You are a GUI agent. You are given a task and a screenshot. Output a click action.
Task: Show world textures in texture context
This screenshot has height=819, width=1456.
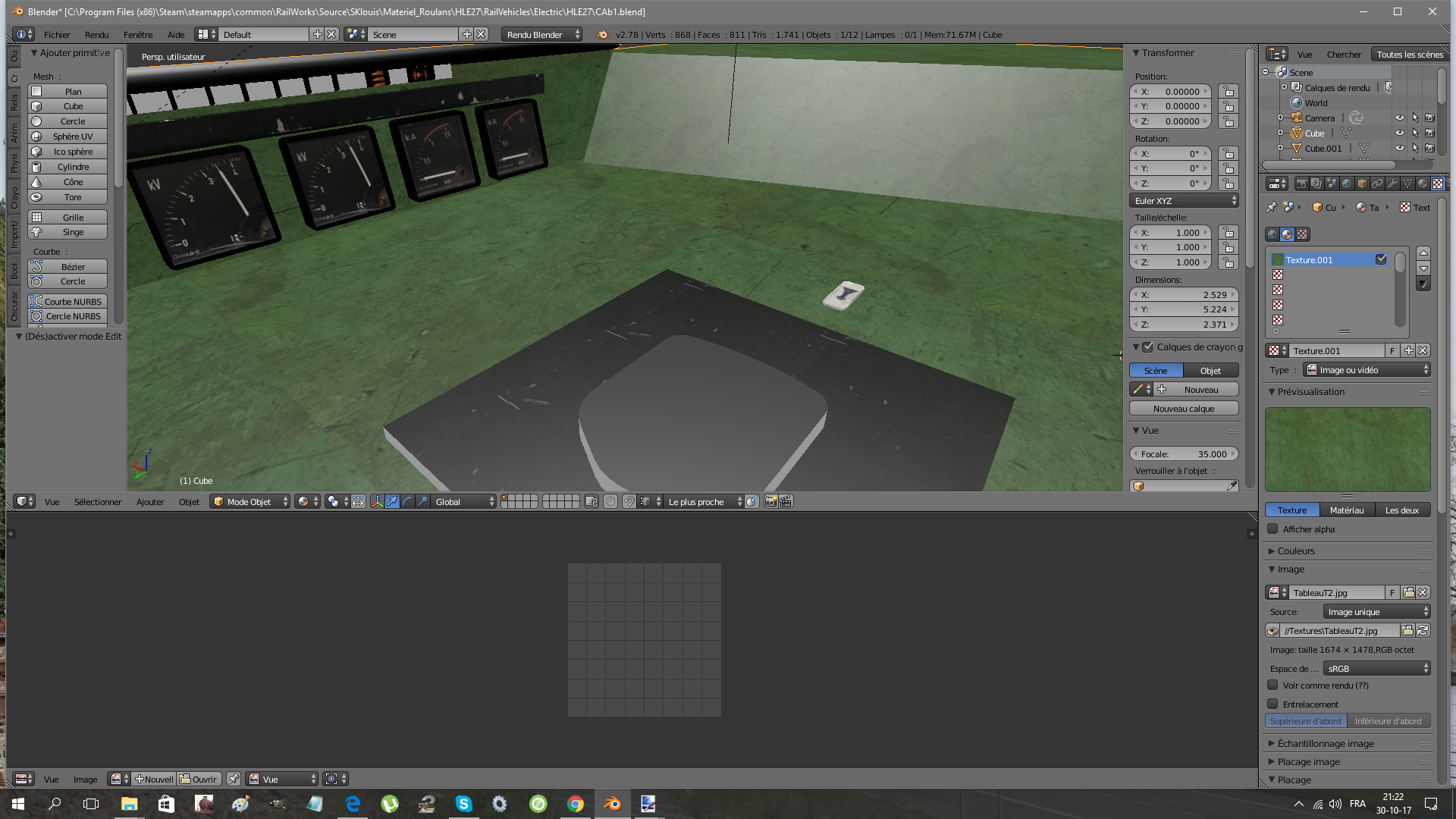(x=1272, y=234)
